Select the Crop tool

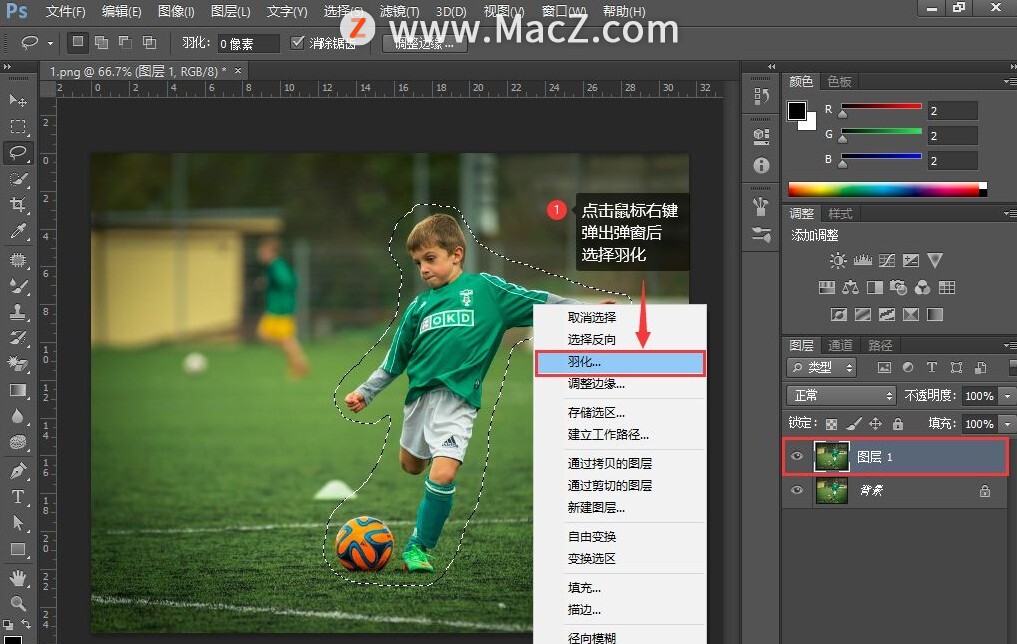(18, 205)
